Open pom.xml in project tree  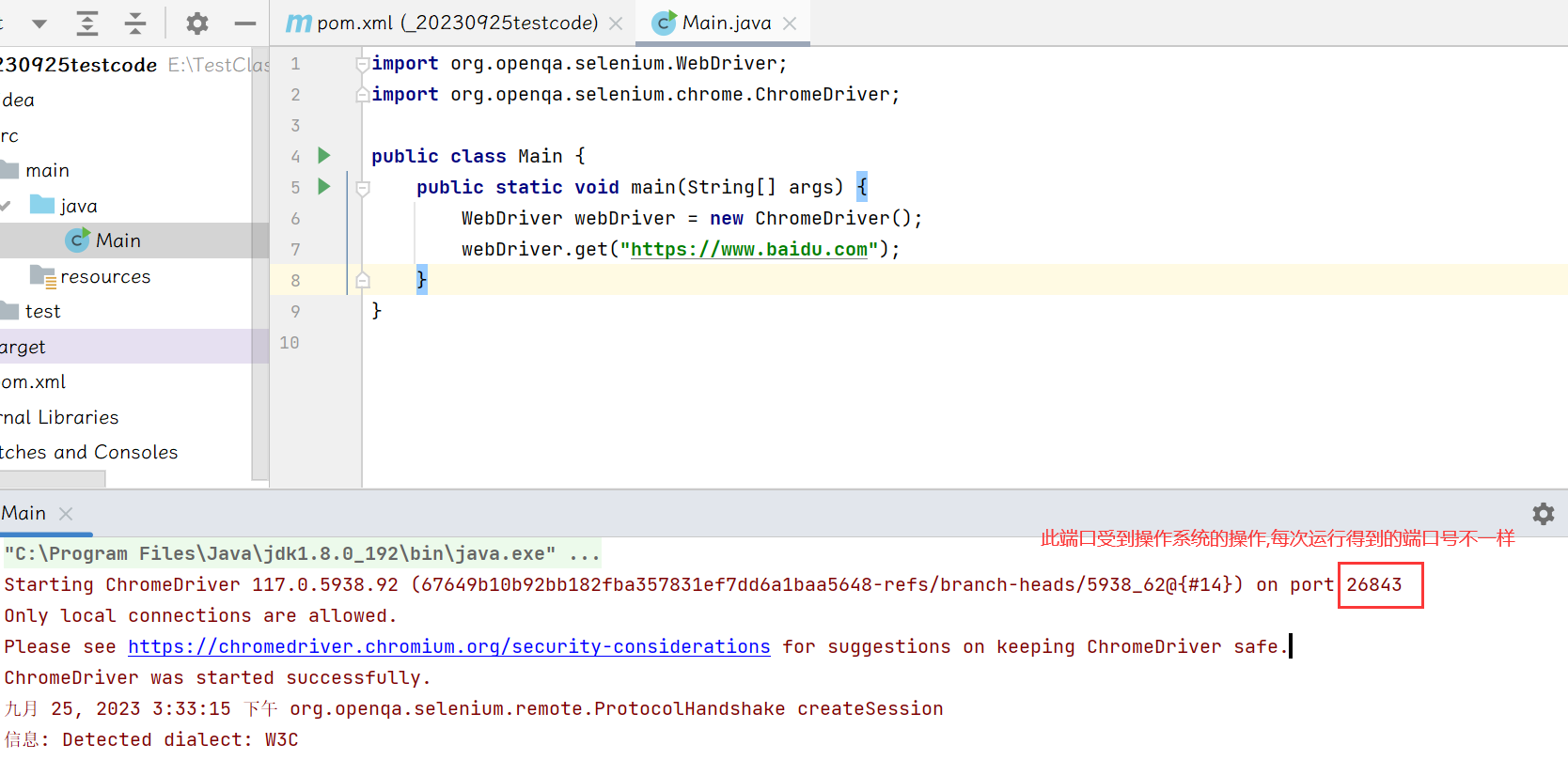[x=34, y=381]
